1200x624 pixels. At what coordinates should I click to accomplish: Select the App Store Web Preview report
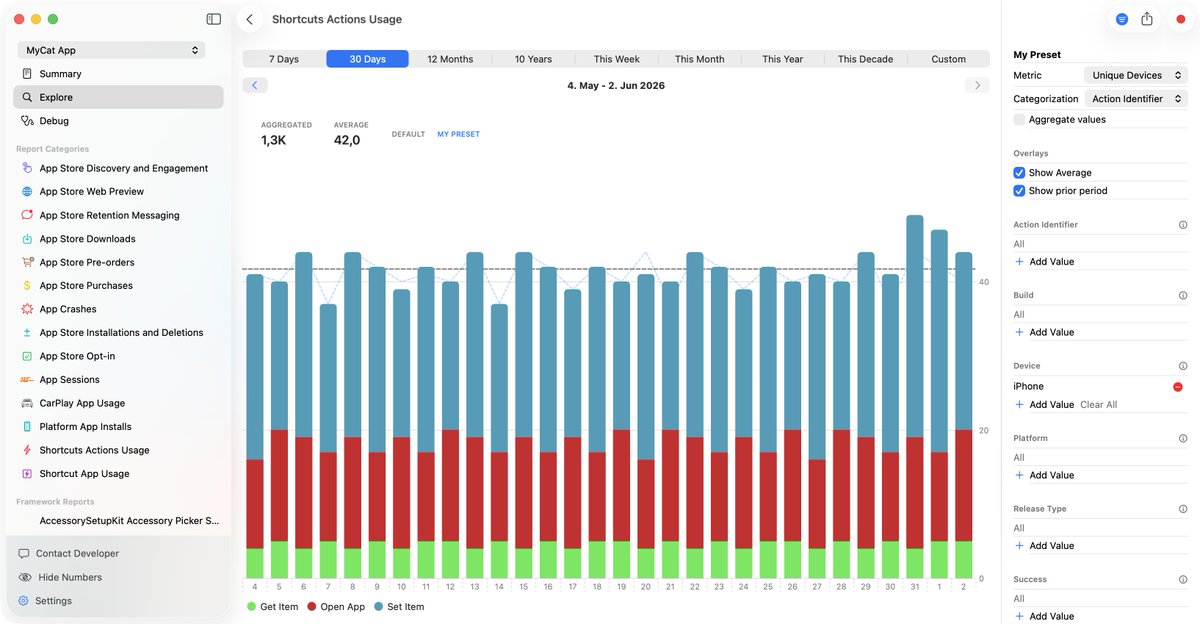click(x=118, y=191)
